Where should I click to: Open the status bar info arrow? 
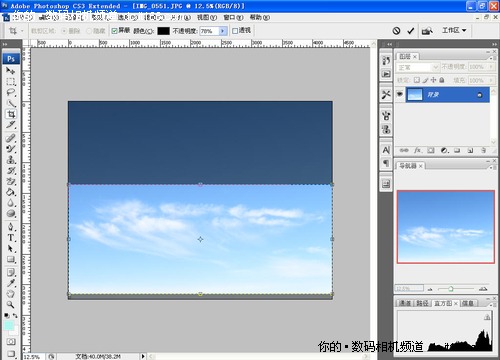point(143,356)
